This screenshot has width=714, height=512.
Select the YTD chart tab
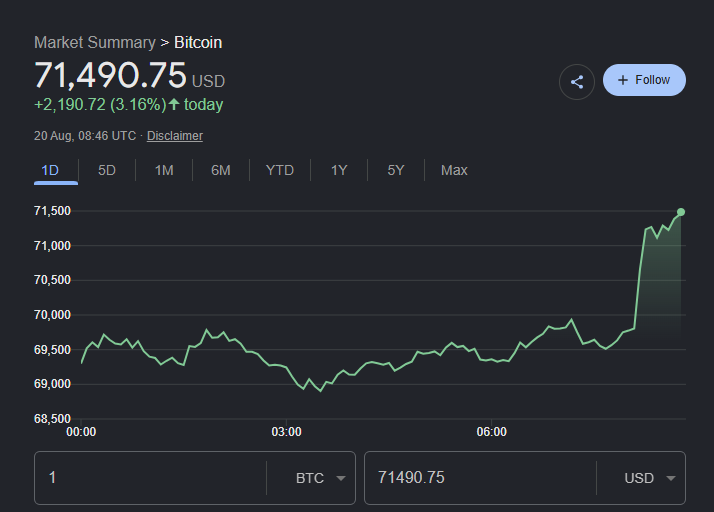click(280, 170)
